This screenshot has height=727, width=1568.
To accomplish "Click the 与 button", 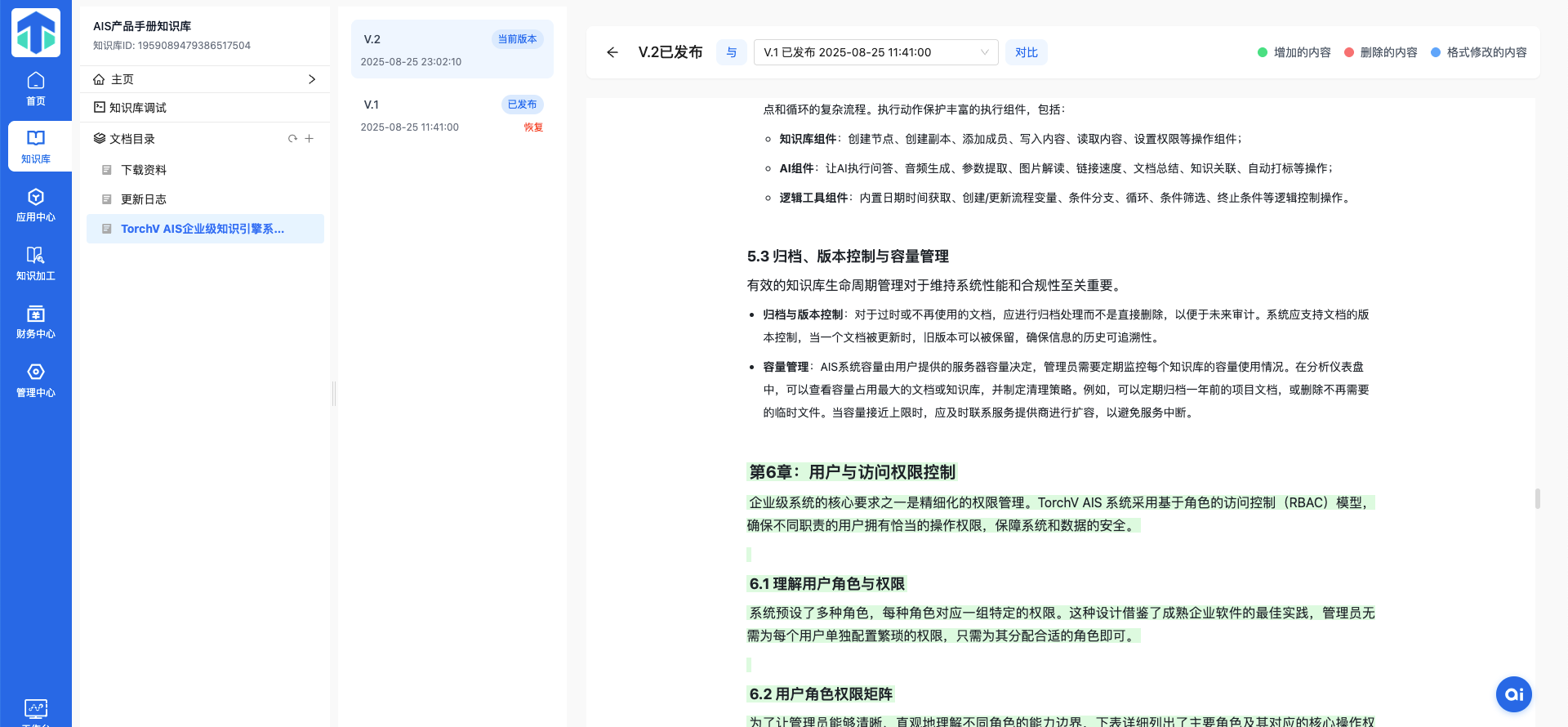I will pyautogui.click(x=732, y=52).
